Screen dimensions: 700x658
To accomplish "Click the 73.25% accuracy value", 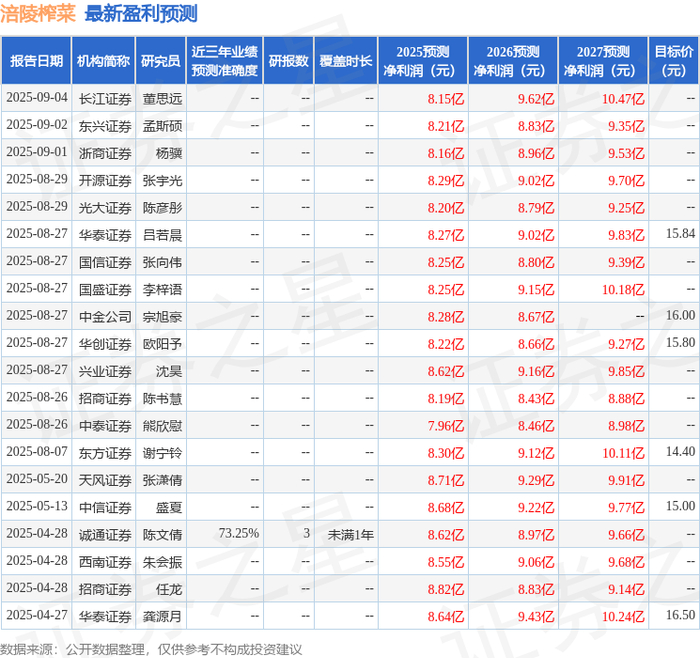I will pos(239,533).
